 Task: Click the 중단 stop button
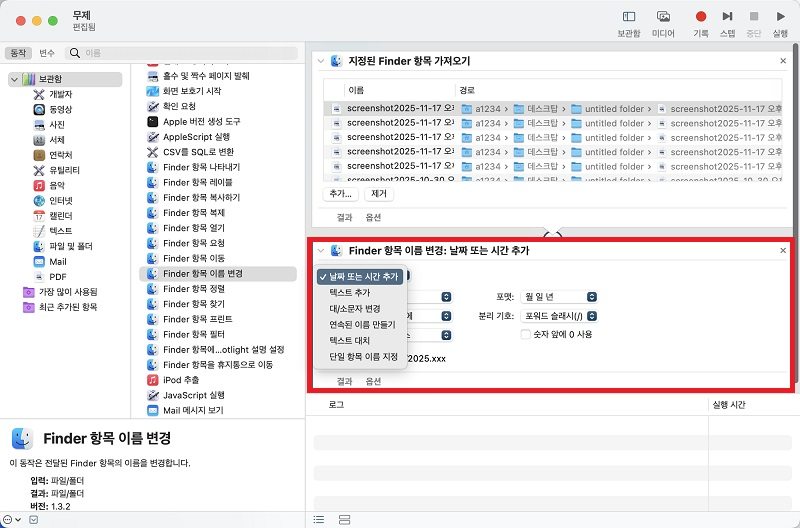click(x=754, y=17)
